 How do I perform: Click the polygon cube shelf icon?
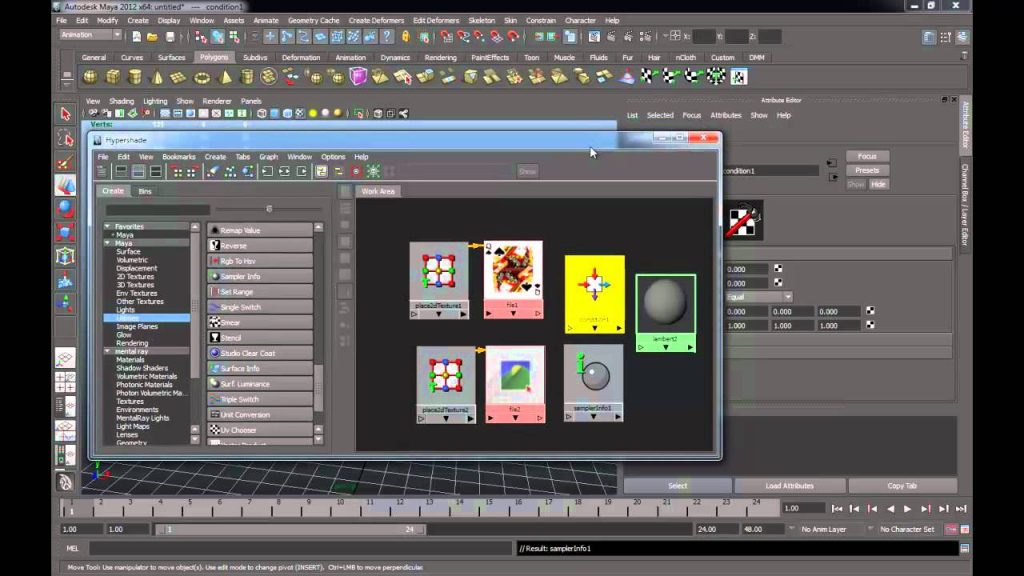[x=113, y=77]
